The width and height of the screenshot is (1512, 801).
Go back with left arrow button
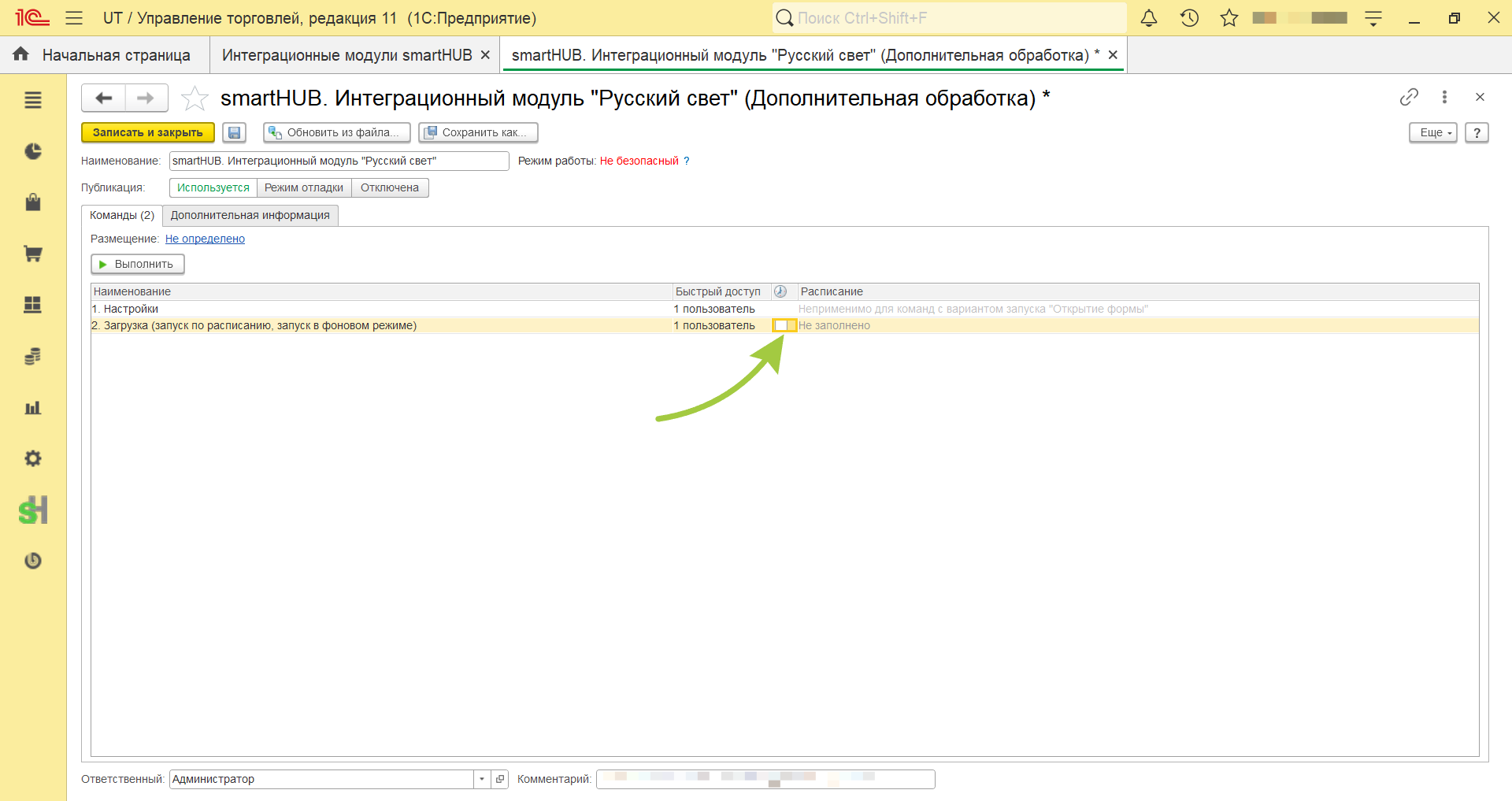tap(103, 98)
